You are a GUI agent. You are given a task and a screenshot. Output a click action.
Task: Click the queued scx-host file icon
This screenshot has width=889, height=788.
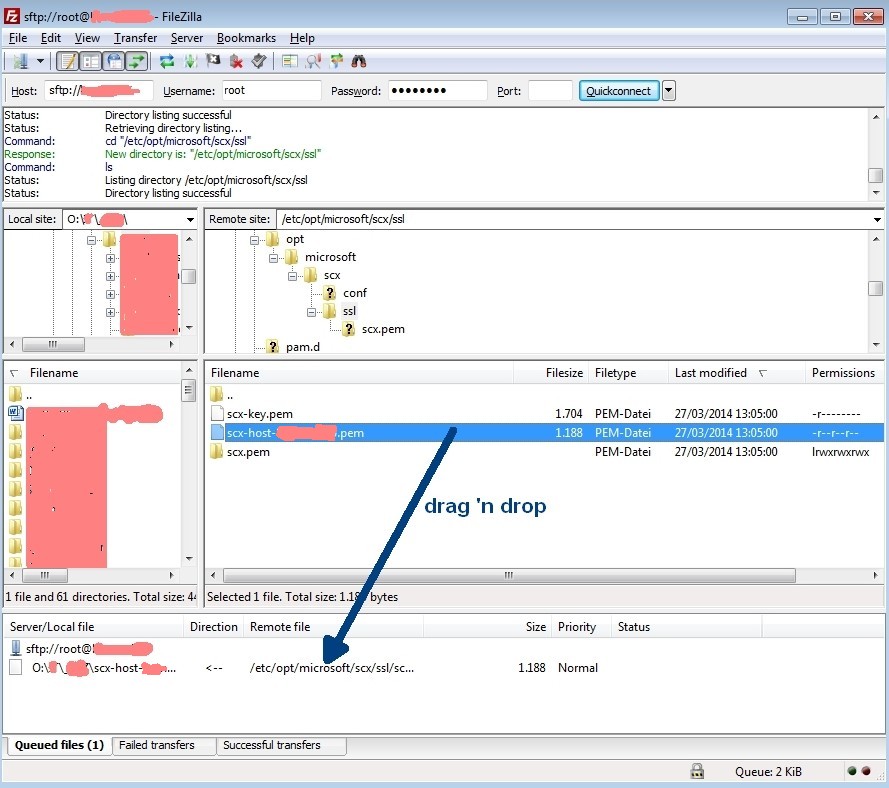pyautogui.click(x=16, y=667)
